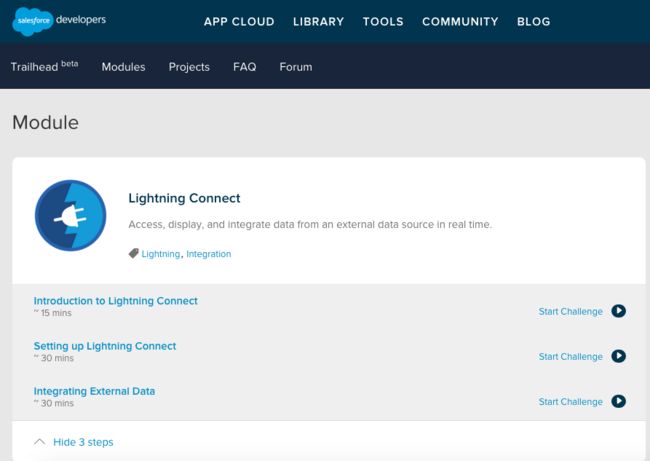
Task: Open the COMMUNITY menu
Action: [460, 22]
